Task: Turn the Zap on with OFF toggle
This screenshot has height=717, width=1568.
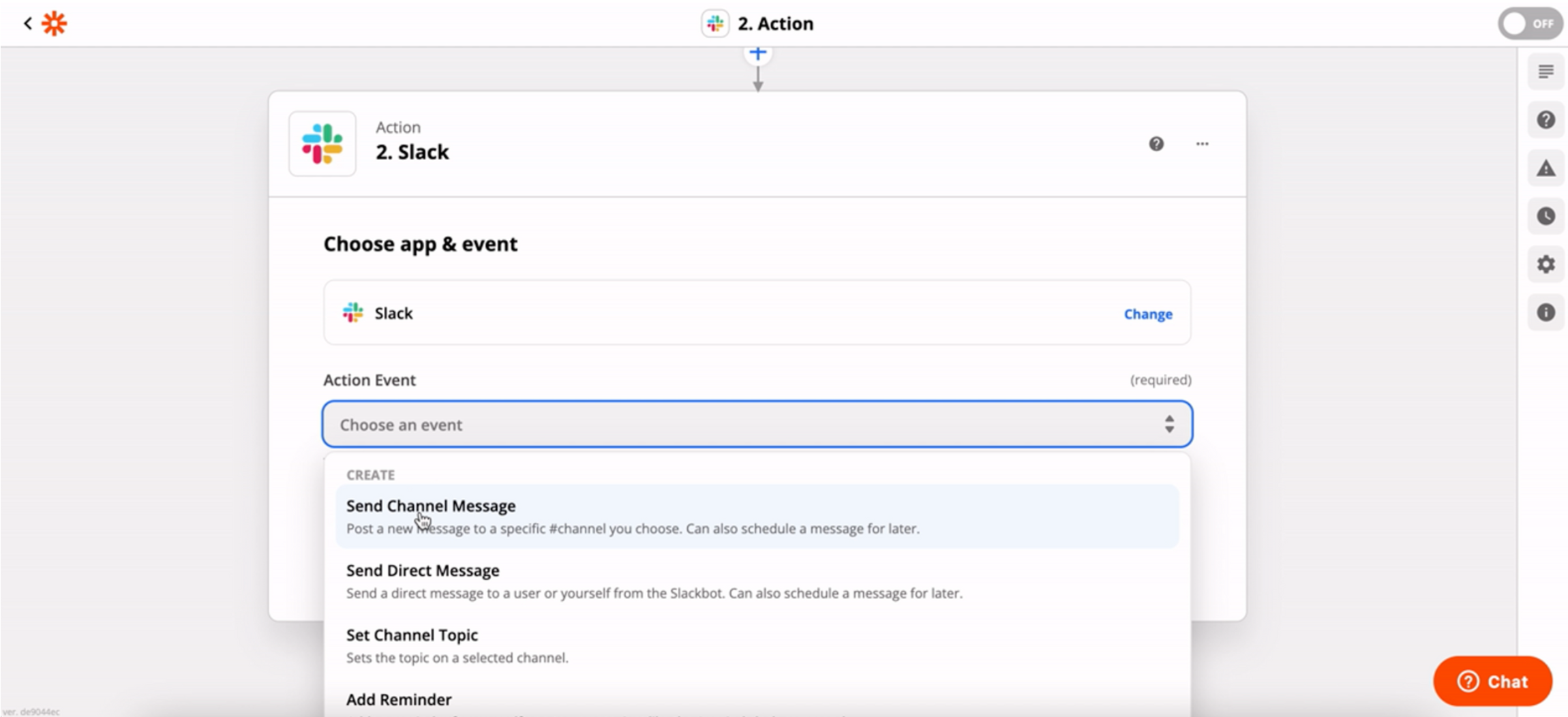Action: point(1530,24)
